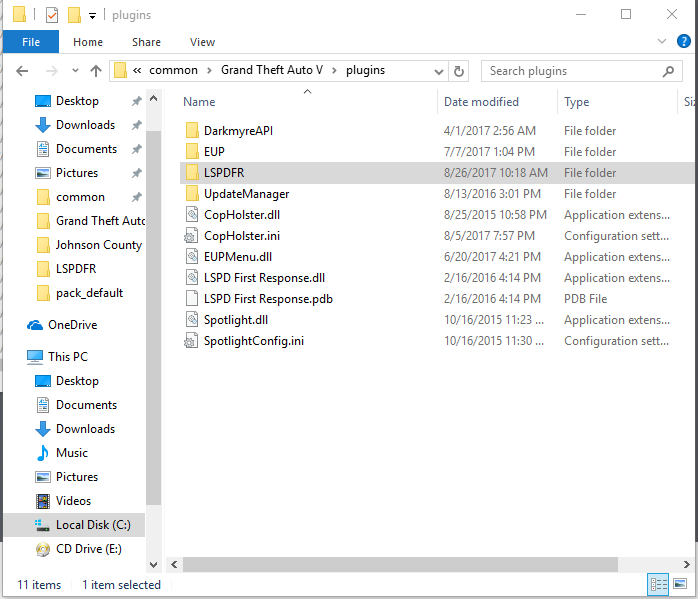Click 'PDB File' type cell
This screenshot has width=698, height=599.
[x=585, y=299]
